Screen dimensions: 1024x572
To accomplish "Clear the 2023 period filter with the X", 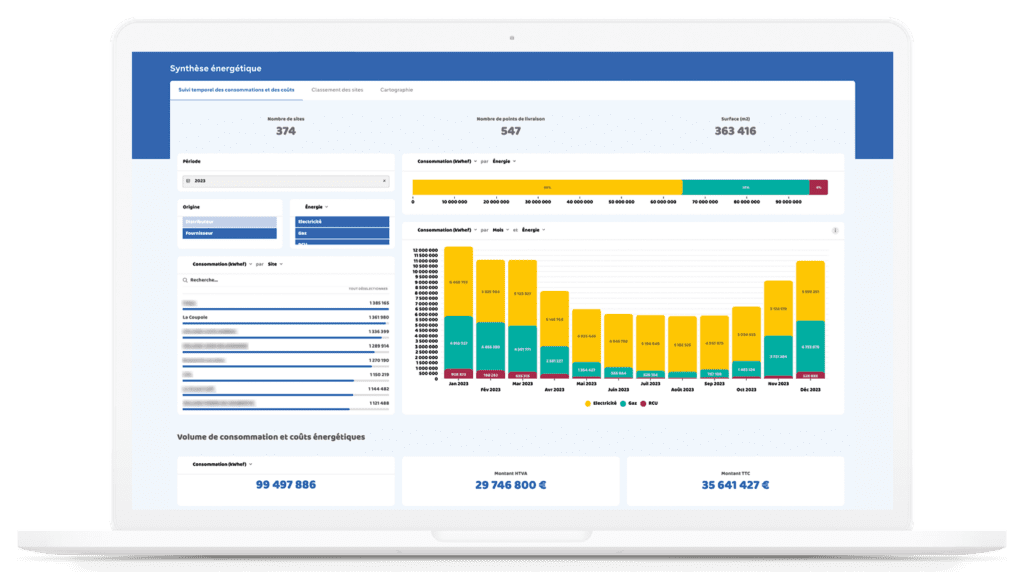I will pyautogui.click(x=384, y=181).
